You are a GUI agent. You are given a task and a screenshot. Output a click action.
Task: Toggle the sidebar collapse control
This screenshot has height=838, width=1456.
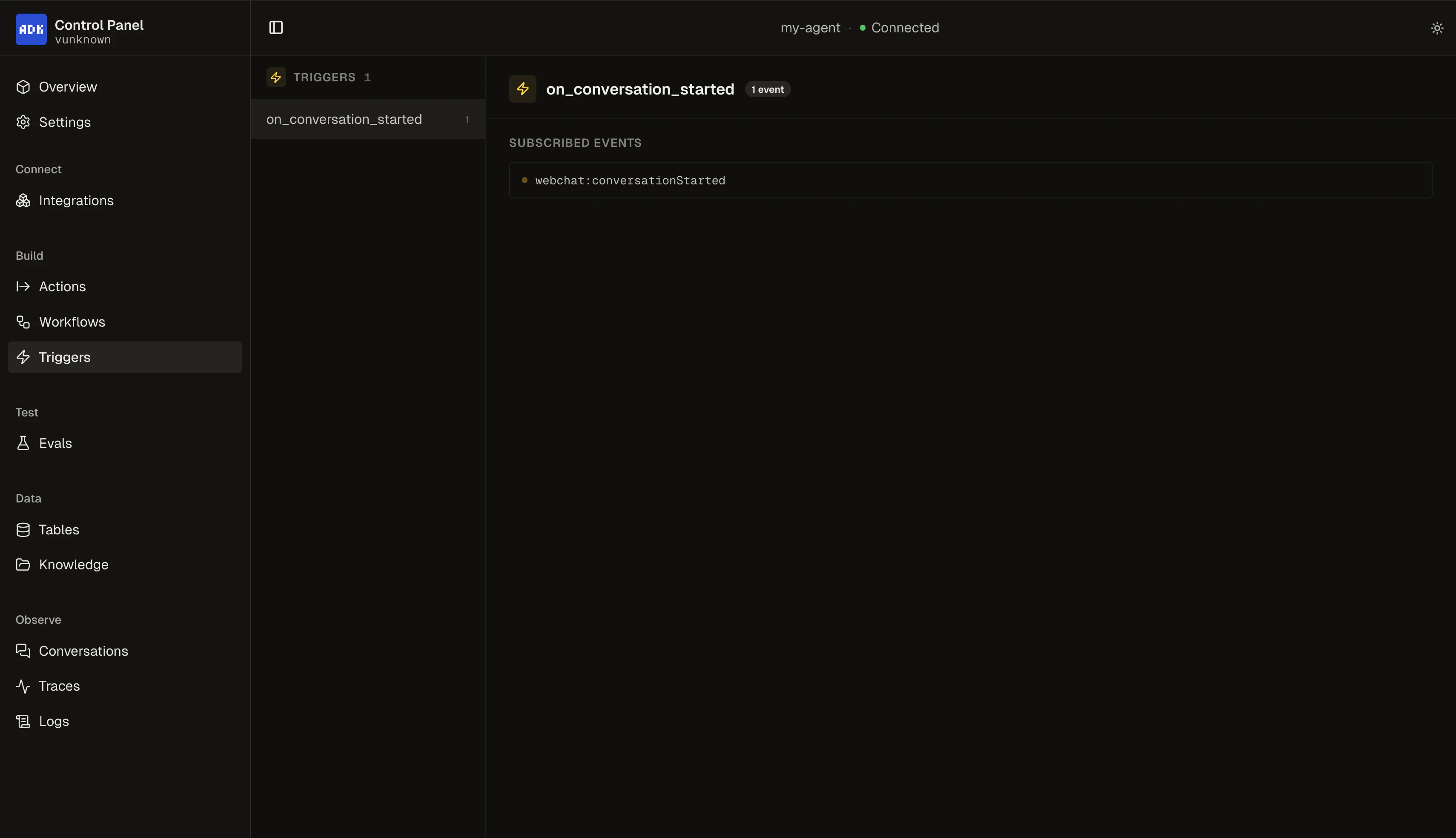pyautogui.click(x=275, y=27)
